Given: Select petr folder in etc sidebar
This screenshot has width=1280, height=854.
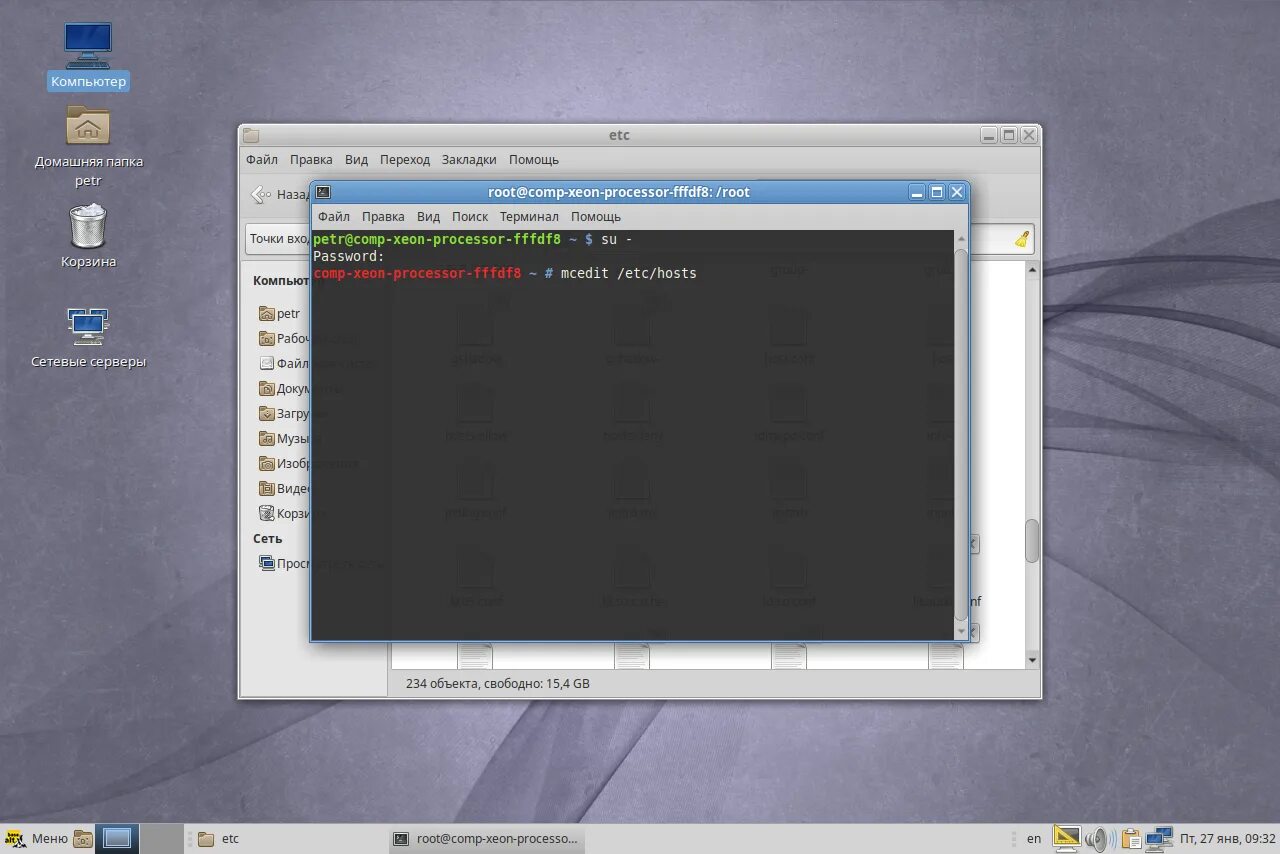Looking at the screenshot, I should [279, 313].
